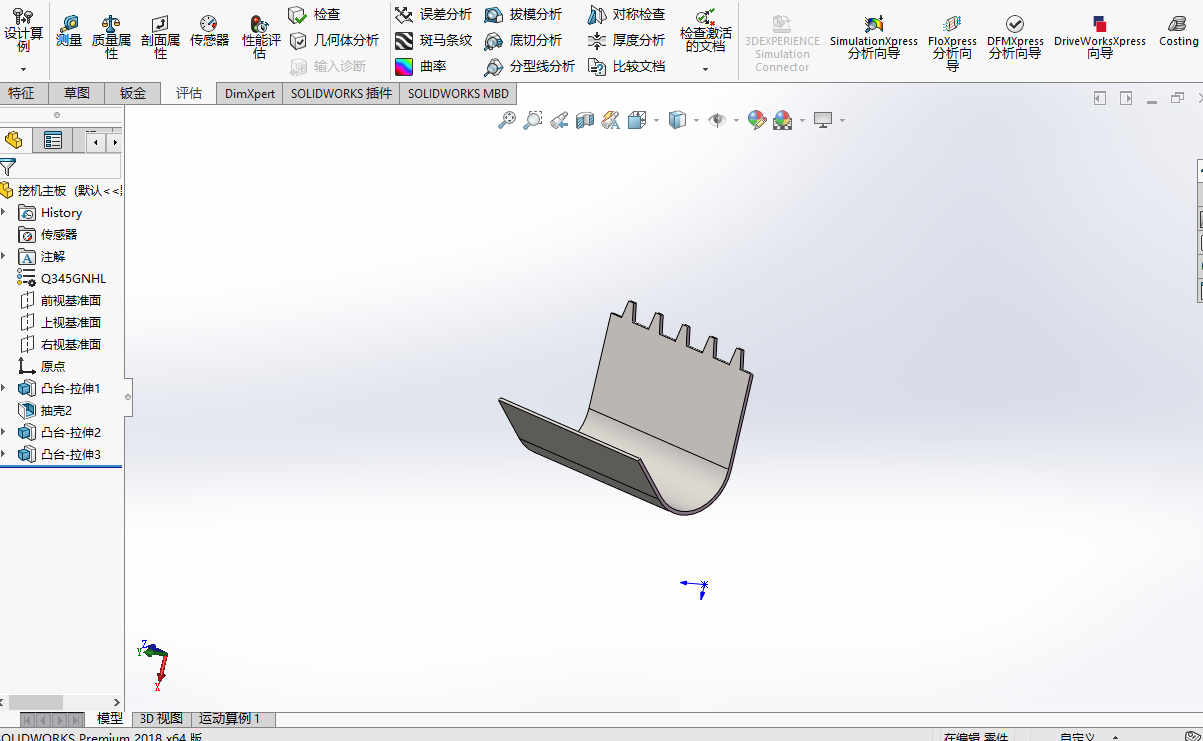Launch SimulationXpress 分析向导

tap(873, 37)
